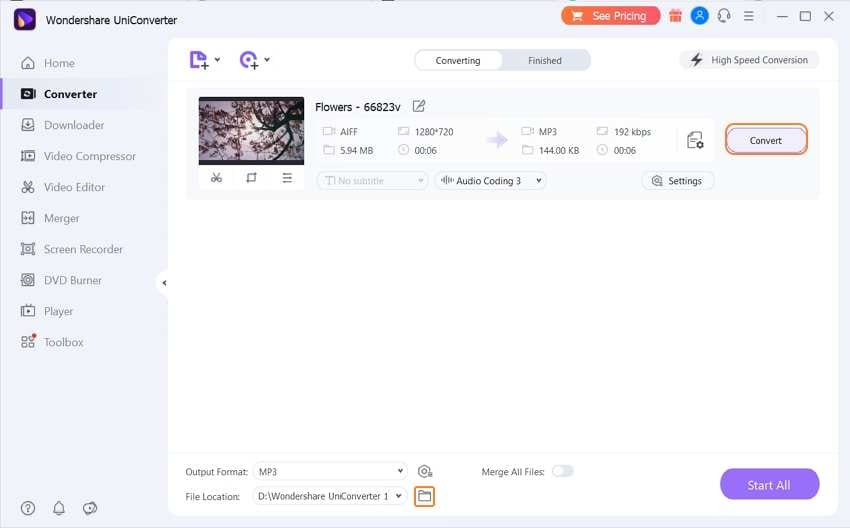The width and height of the screenshot is (850, 528).
Task: Open the help question mark icon
Action: click(x=28, y=508)
